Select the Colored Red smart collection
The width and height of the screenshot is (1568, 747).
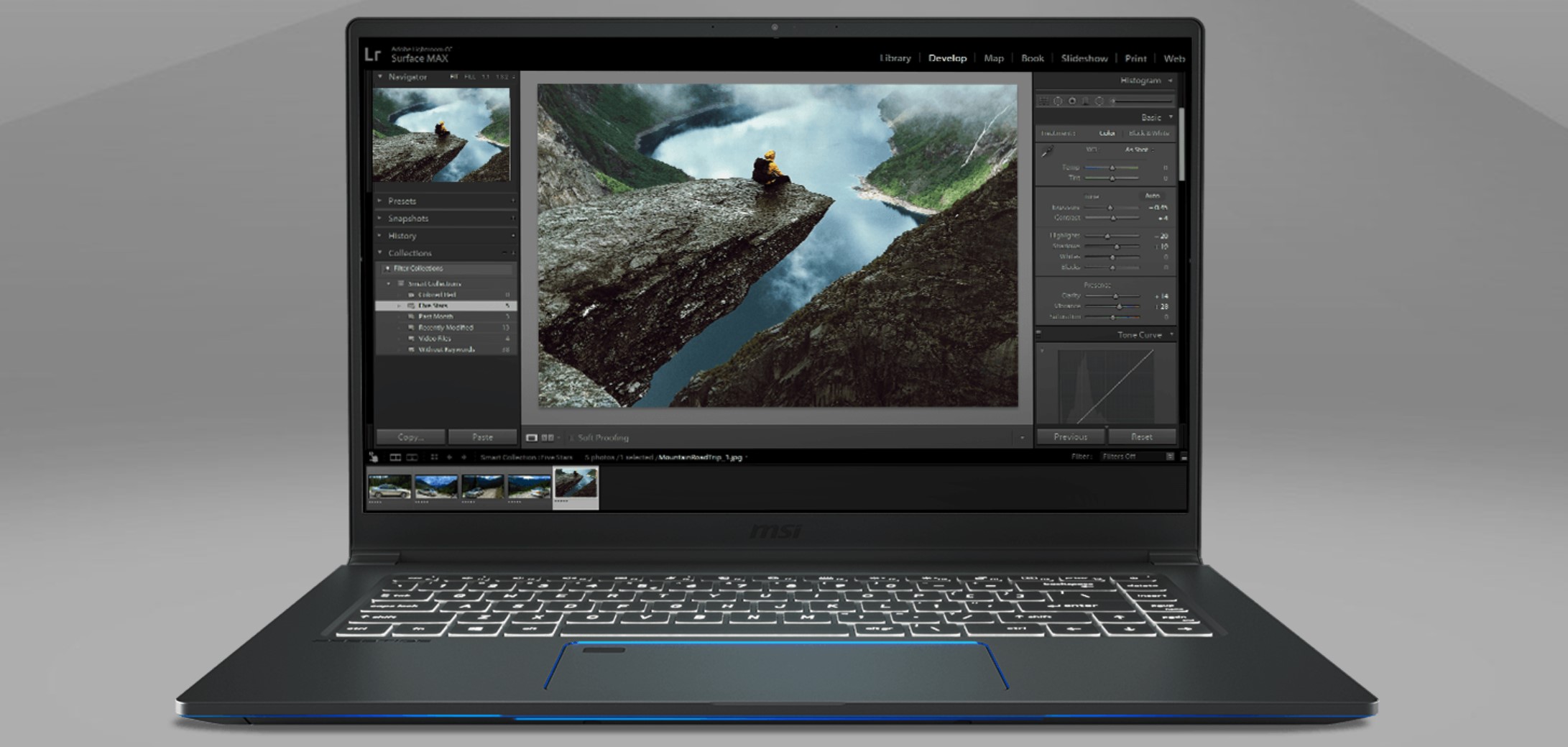pos(446,295)
